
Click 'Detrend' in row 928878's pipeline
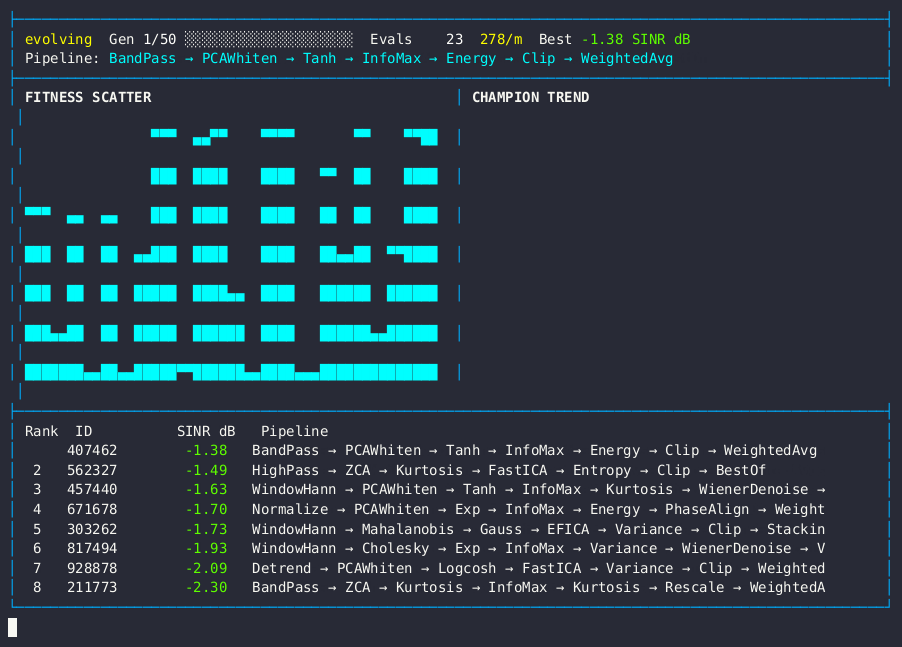(x=281, y=568)
